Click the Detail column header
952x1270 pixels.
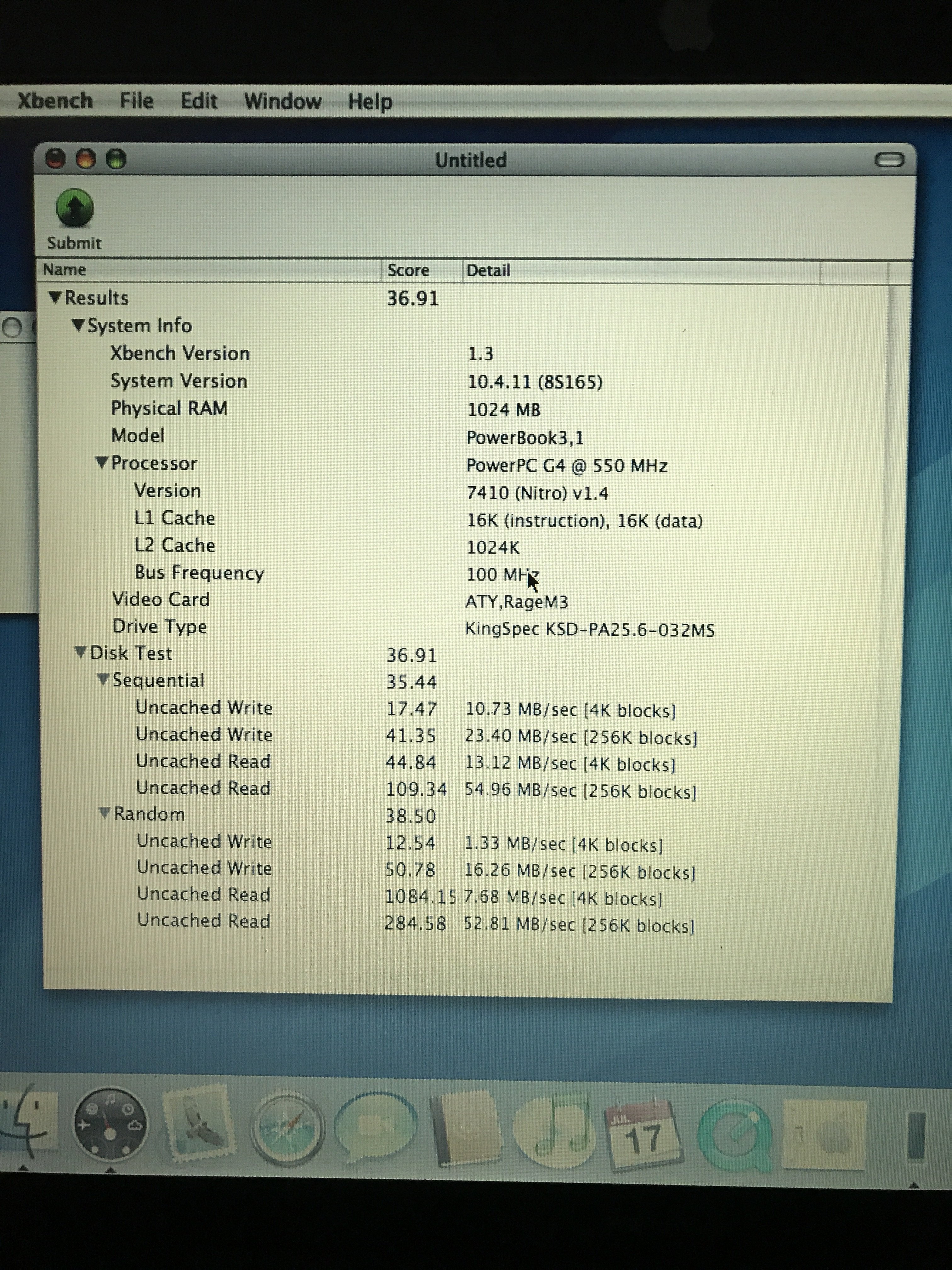pos(642,271)
